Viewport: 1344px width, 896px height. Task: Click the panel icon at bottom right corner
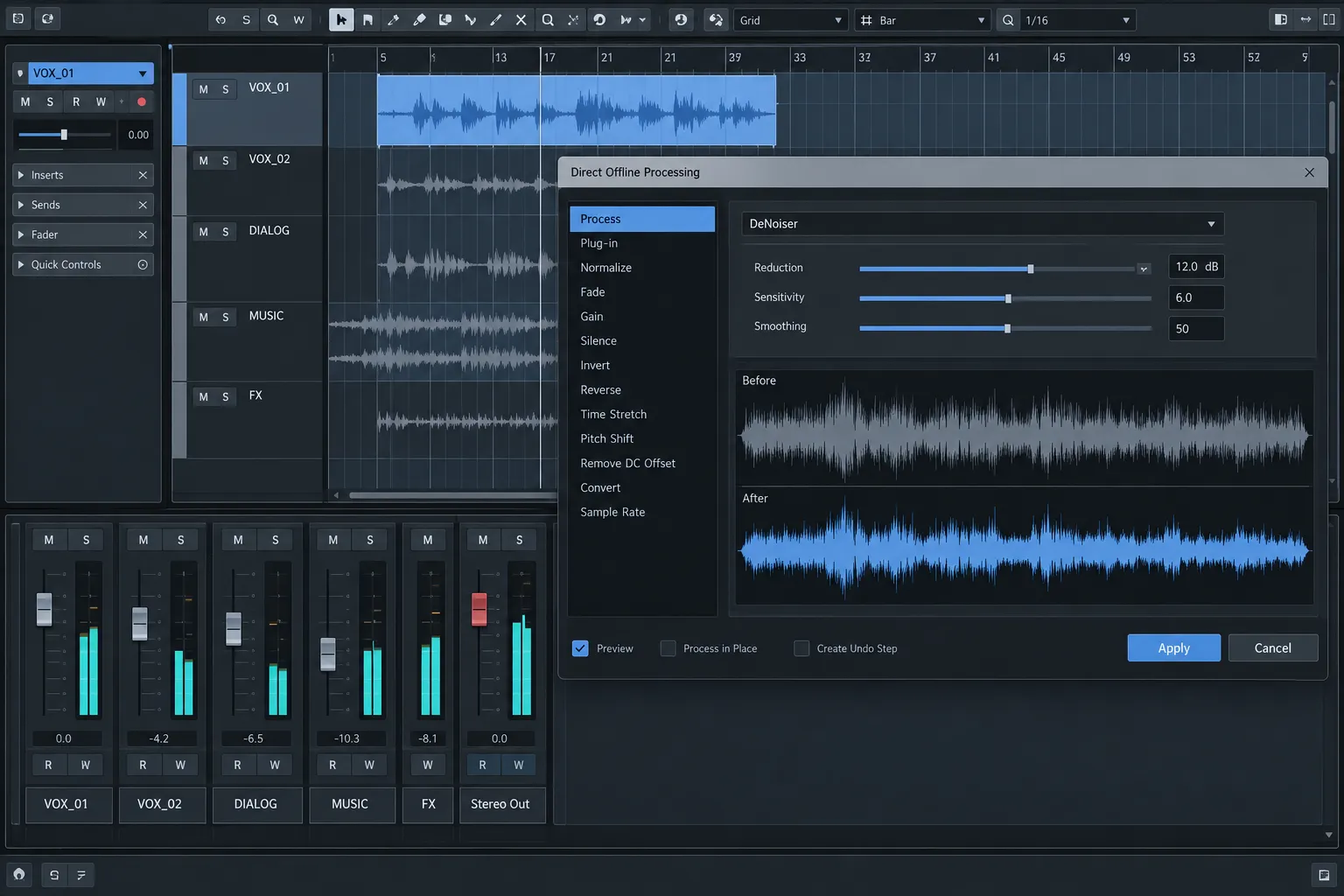pyautogui.click(x=1324, y=874)
